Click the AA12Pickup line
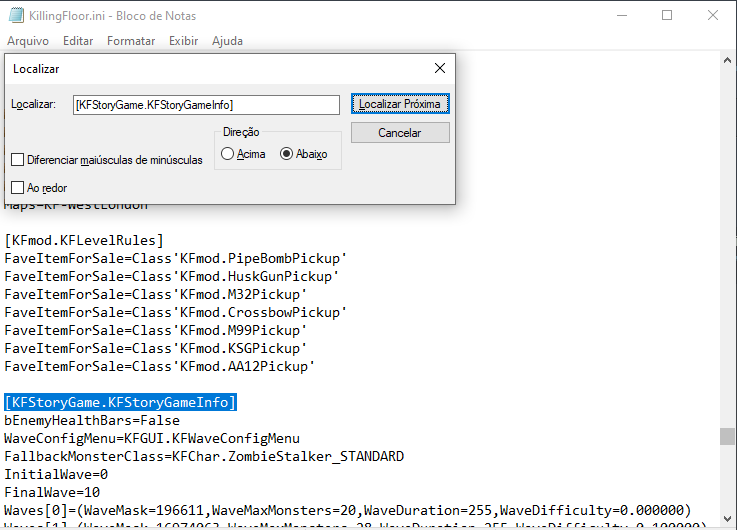Viewport: 737px width, 530px height. click(159, 366)
